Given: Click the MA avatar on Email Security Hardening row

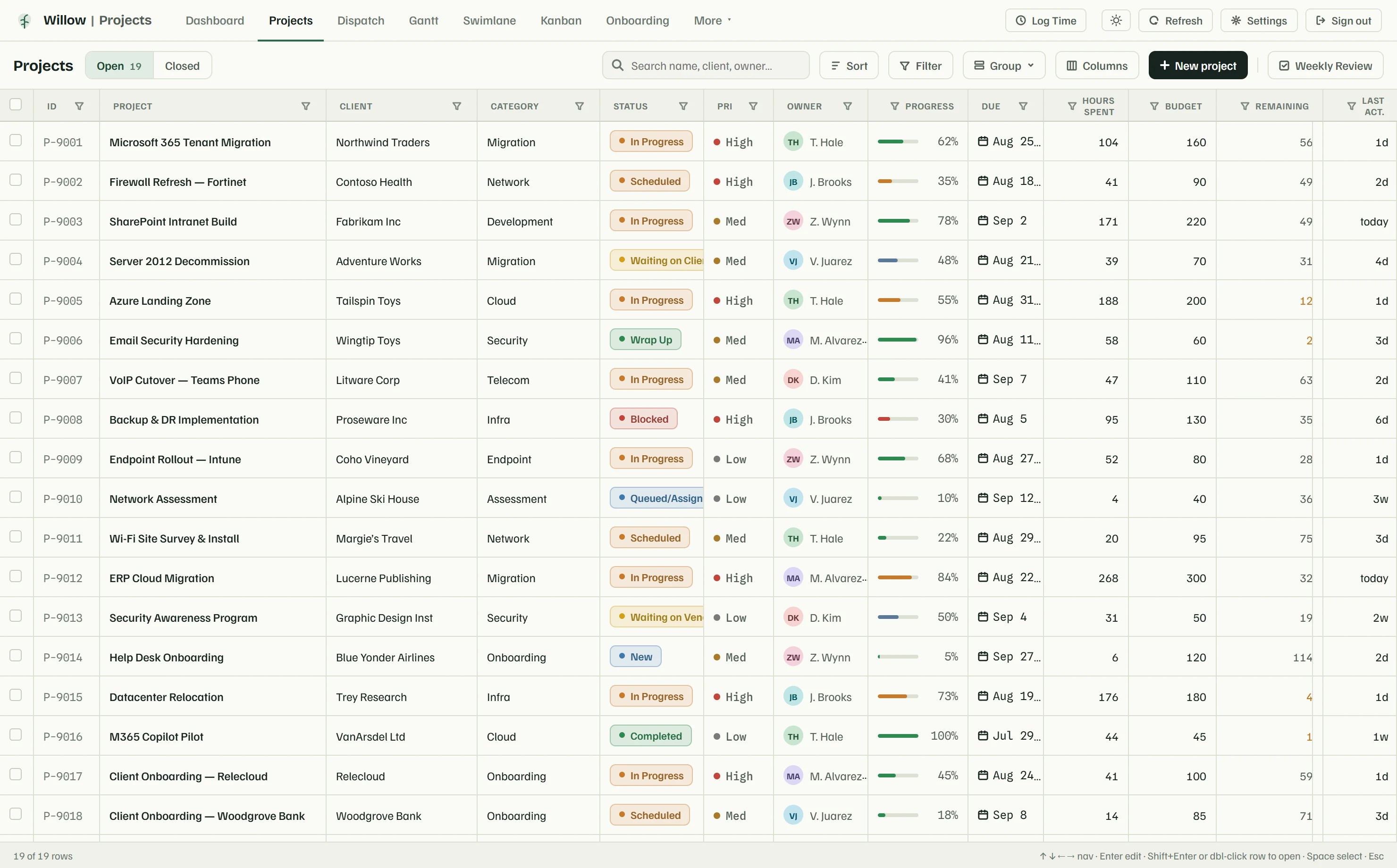Looking at the screenshot, I should pyautogui.click(x=793, y=340).
